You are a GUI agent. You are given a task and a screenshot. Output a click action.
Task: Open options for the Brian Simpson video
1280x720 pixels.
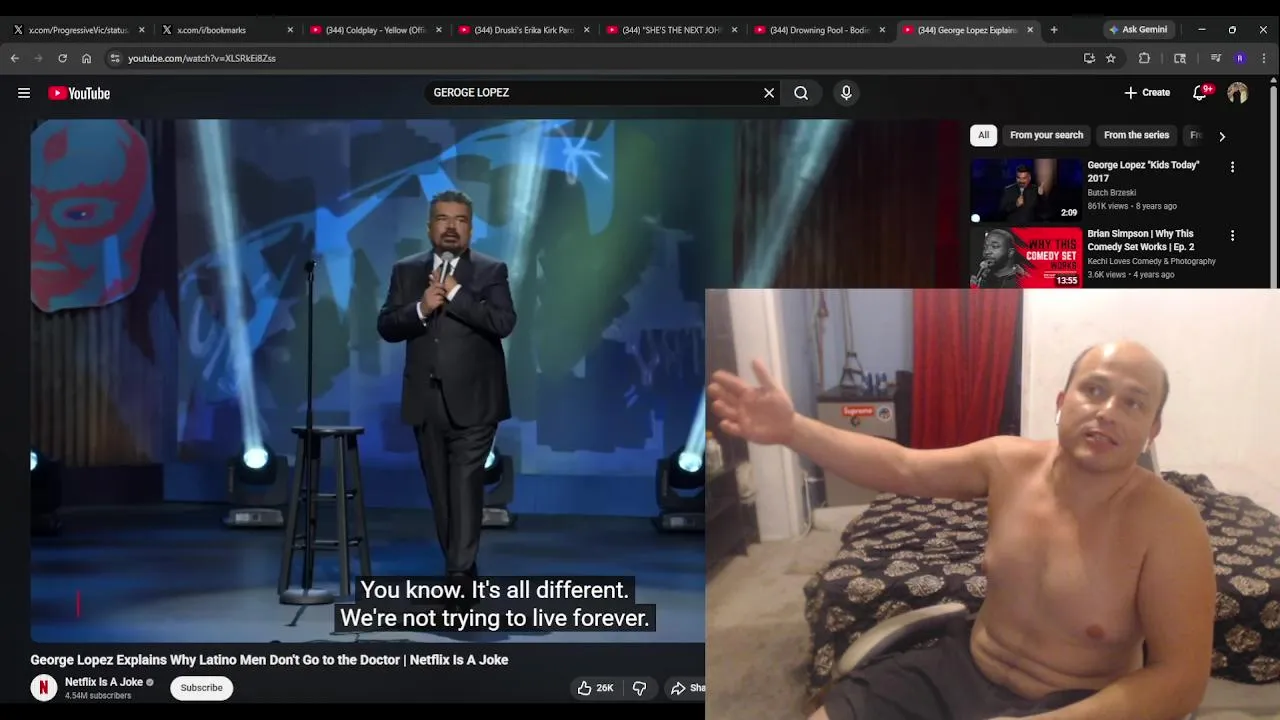coord(1232,236)
